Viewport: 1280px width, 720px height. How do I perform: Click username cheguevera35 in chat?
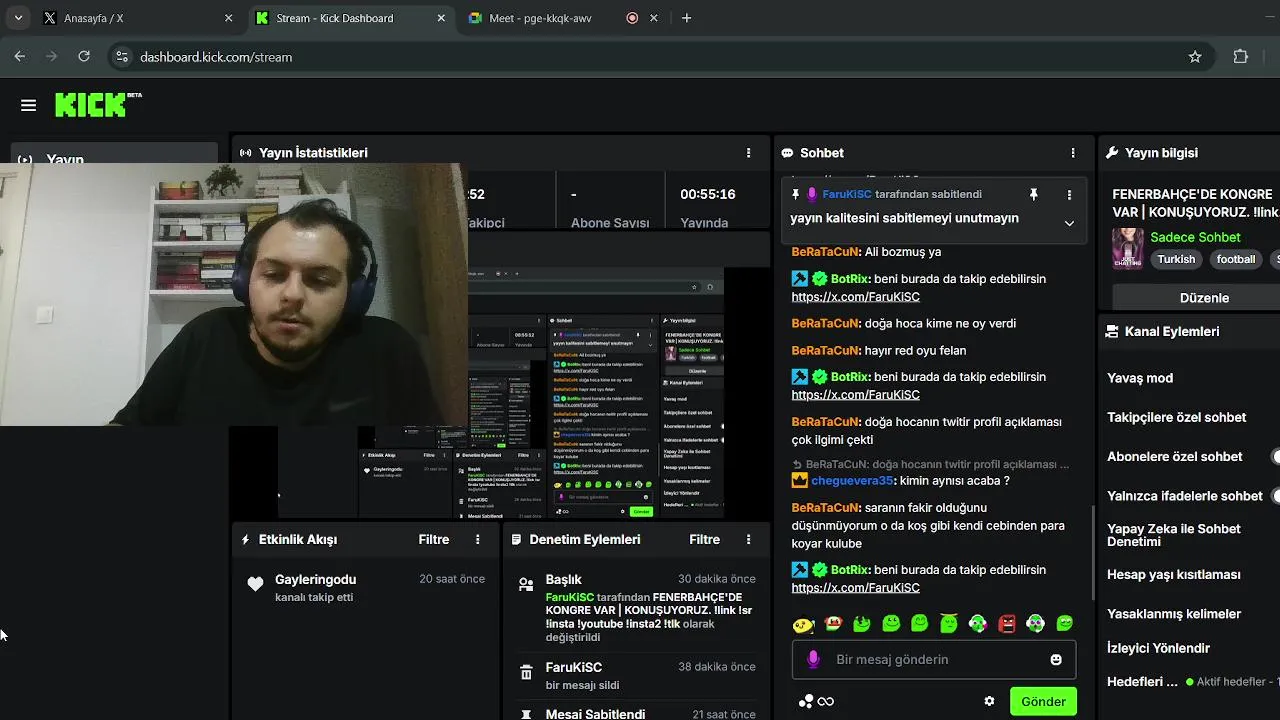pyautogui.click(x=852, y=480)
